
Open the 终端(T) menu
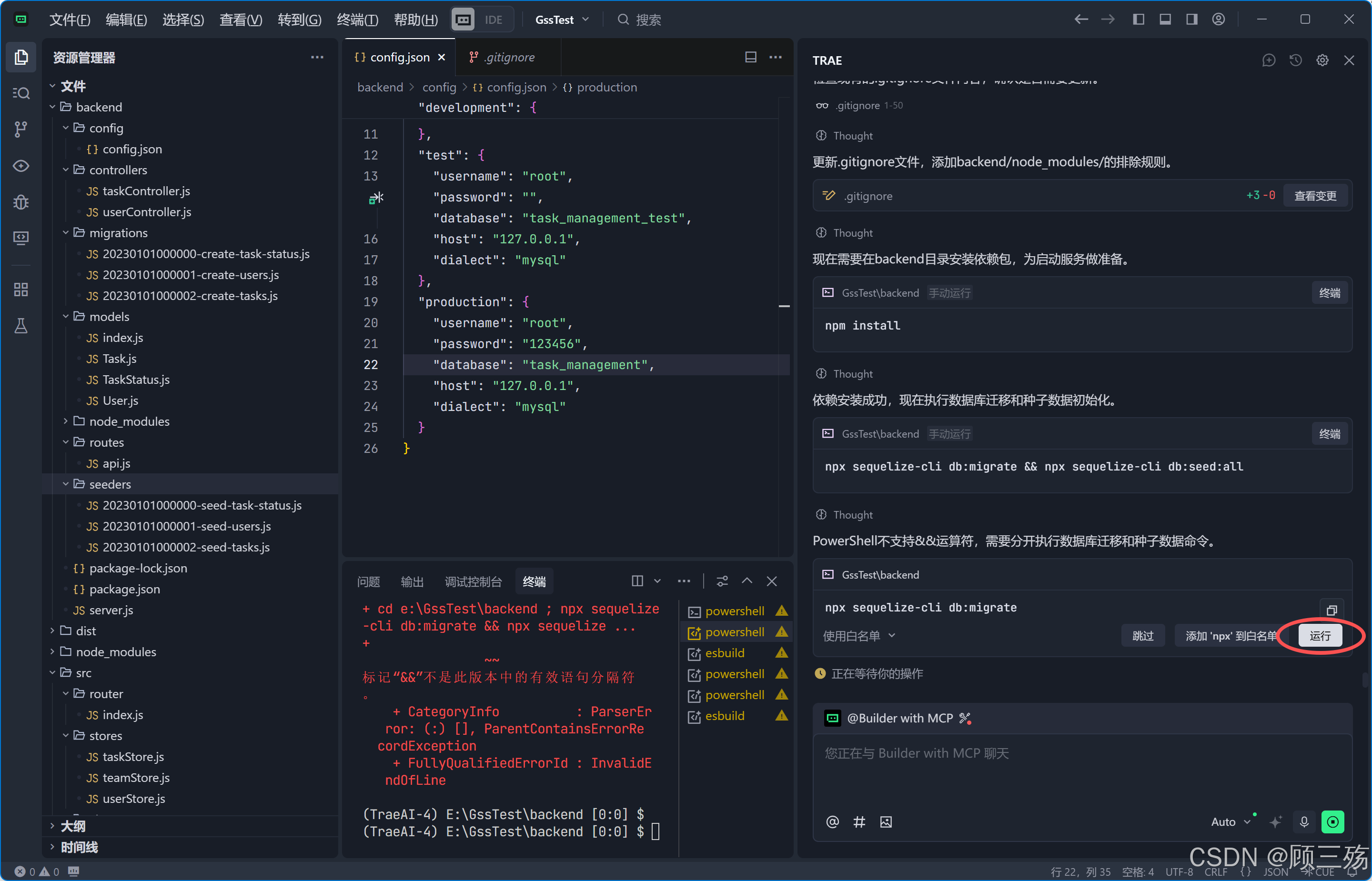coord(358,20)
